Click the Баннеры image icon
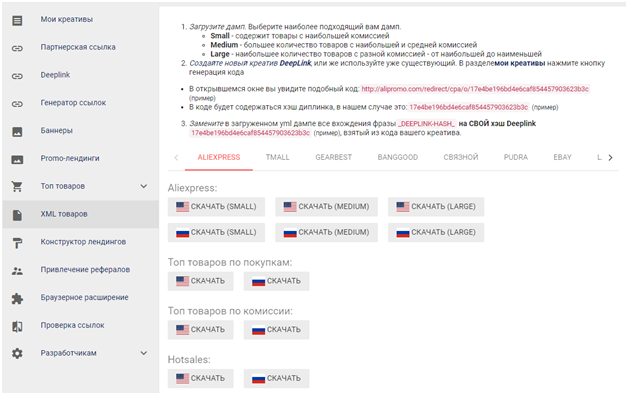 click(17, 131)
